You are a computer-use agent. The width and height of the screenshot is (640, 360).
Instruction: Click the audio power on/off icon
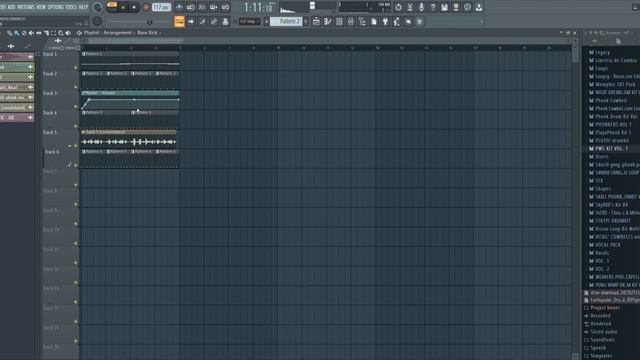pos(398,7)
